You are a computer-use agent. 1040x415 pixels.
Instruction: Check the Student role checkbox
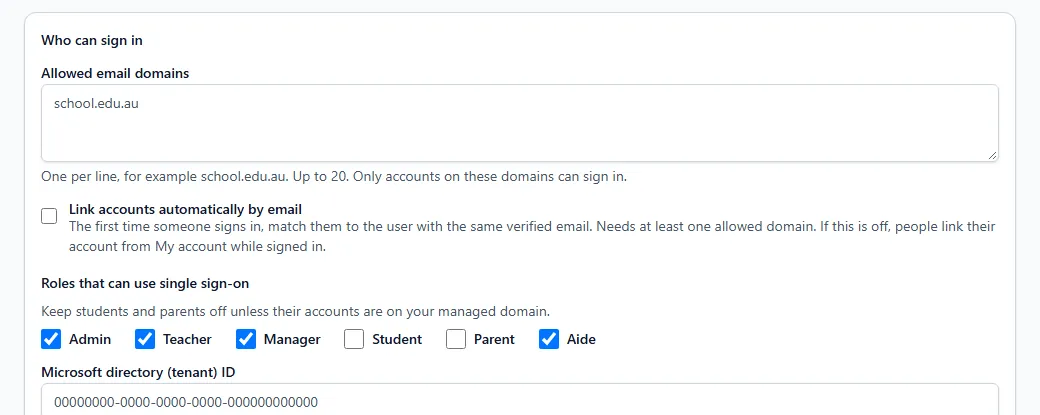pyautogui.click(x=354, y=339)
